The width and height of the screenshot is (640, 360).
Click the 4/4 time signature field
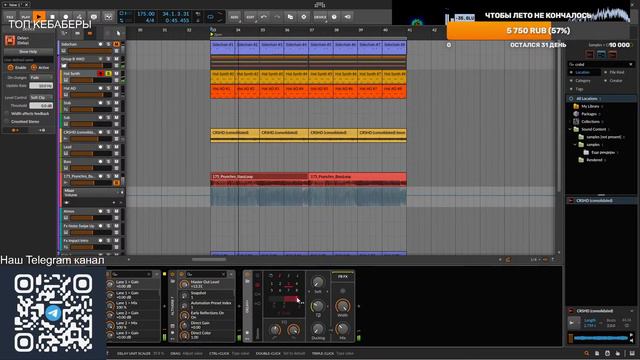click(150, 20)
